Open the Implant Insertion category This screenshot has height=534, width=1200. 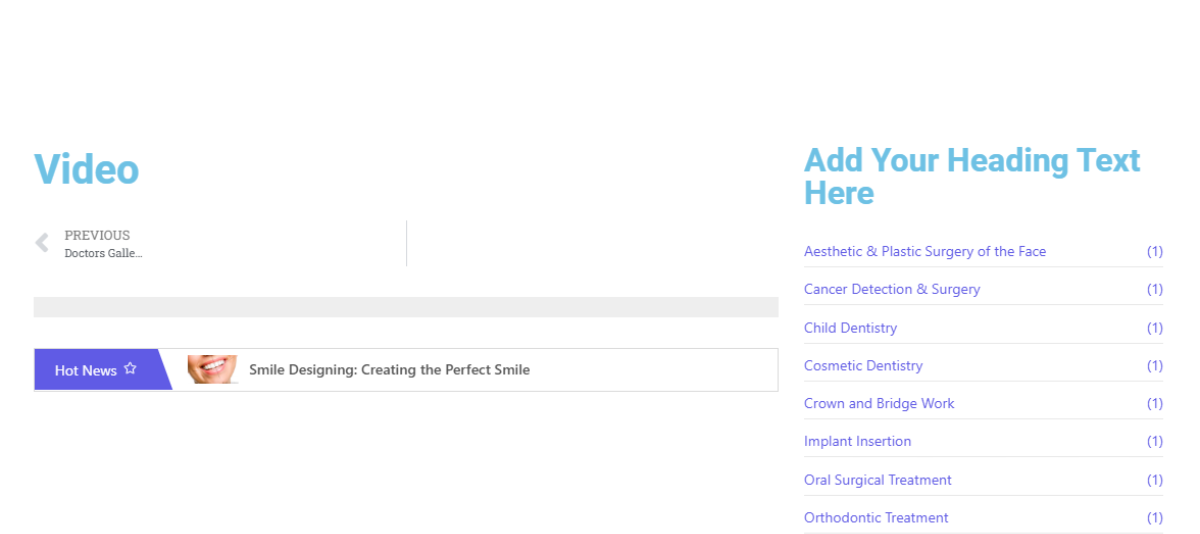pyautogui.click(x=857, y=441)
